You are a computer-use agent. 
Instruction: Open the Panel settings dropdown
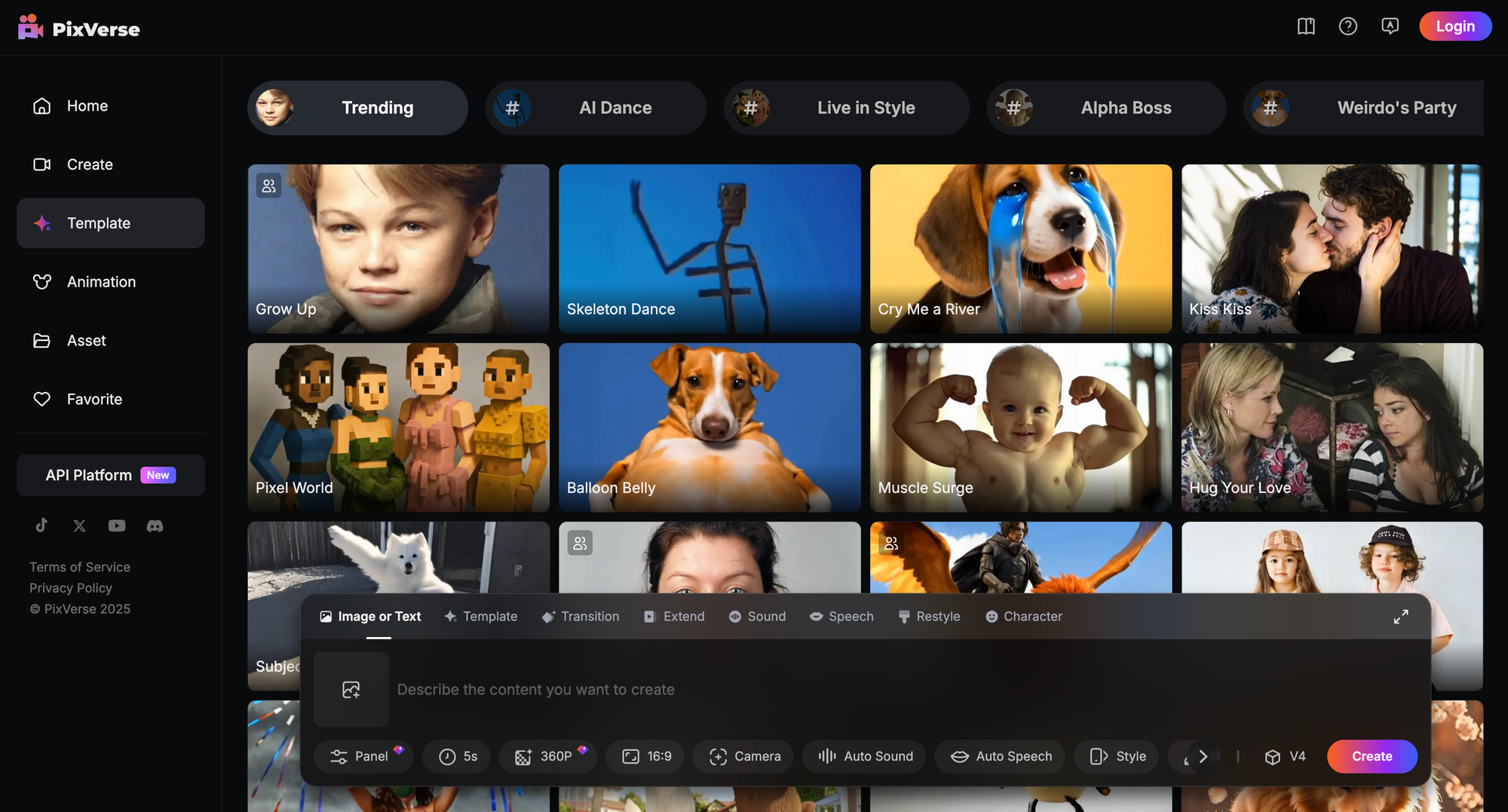(x=363, y=756)
